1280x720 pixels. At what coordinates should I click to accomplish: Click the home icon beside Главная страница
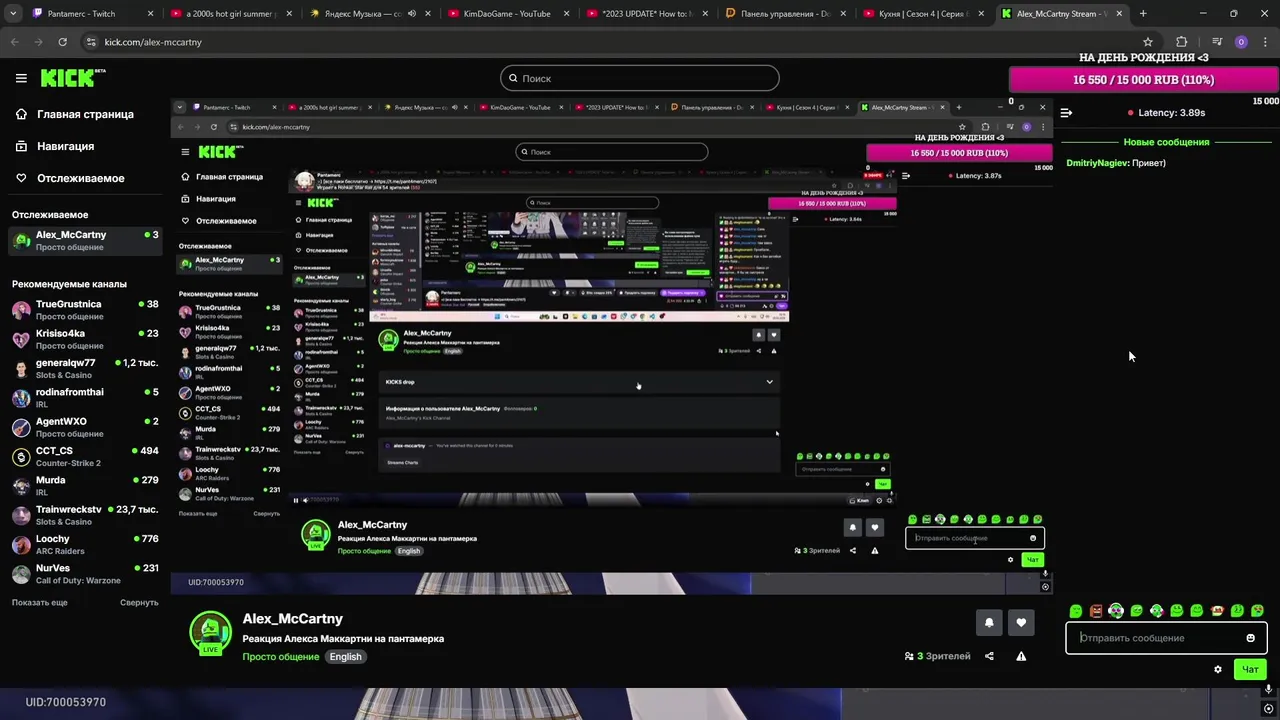21,114
